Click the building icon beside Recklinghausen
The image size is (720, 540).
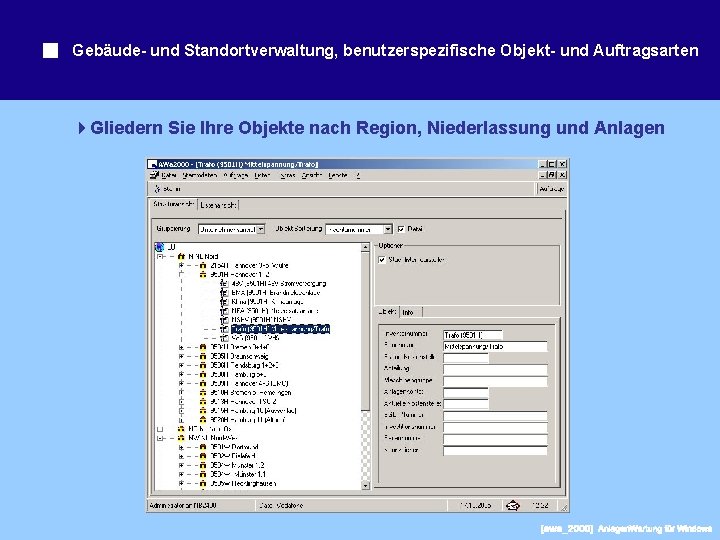point(203,484)
